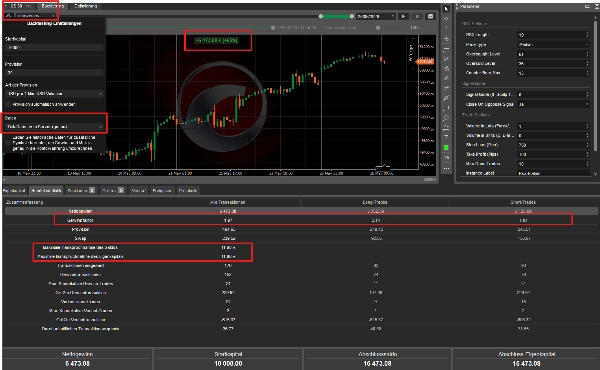Image resolution: width=600 pixels, height=370 pixels.
Task: Open the backtest date range dropdown
Action: pyautogui.click(x=376, y=16)
